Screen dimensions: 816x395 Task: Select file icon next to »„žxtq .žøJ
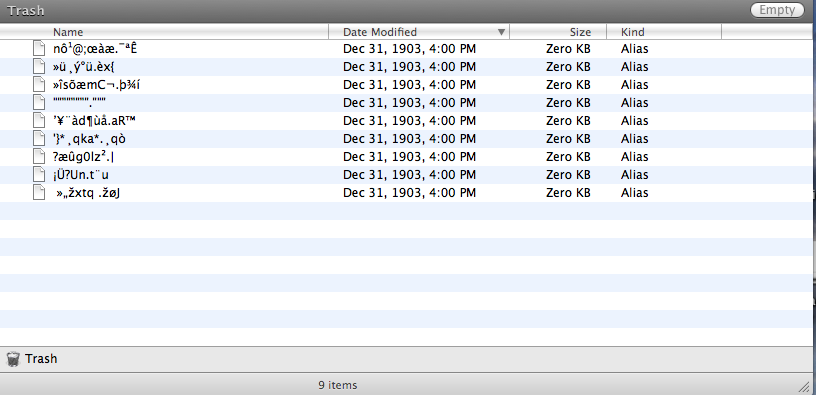39,192
